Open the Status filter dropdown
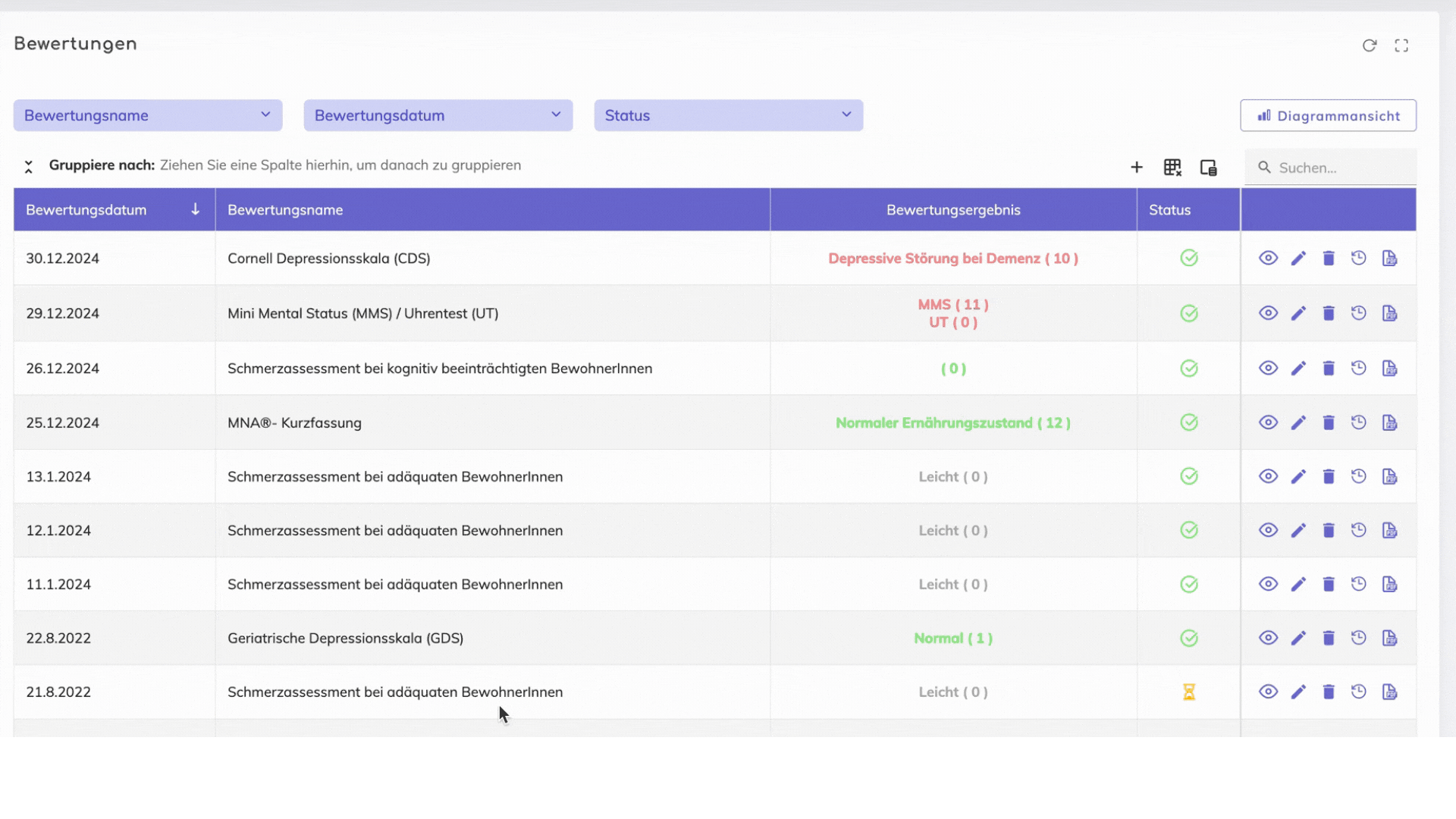The width and height of the screenshot is (1456, 819). click(x=728, y=115)
